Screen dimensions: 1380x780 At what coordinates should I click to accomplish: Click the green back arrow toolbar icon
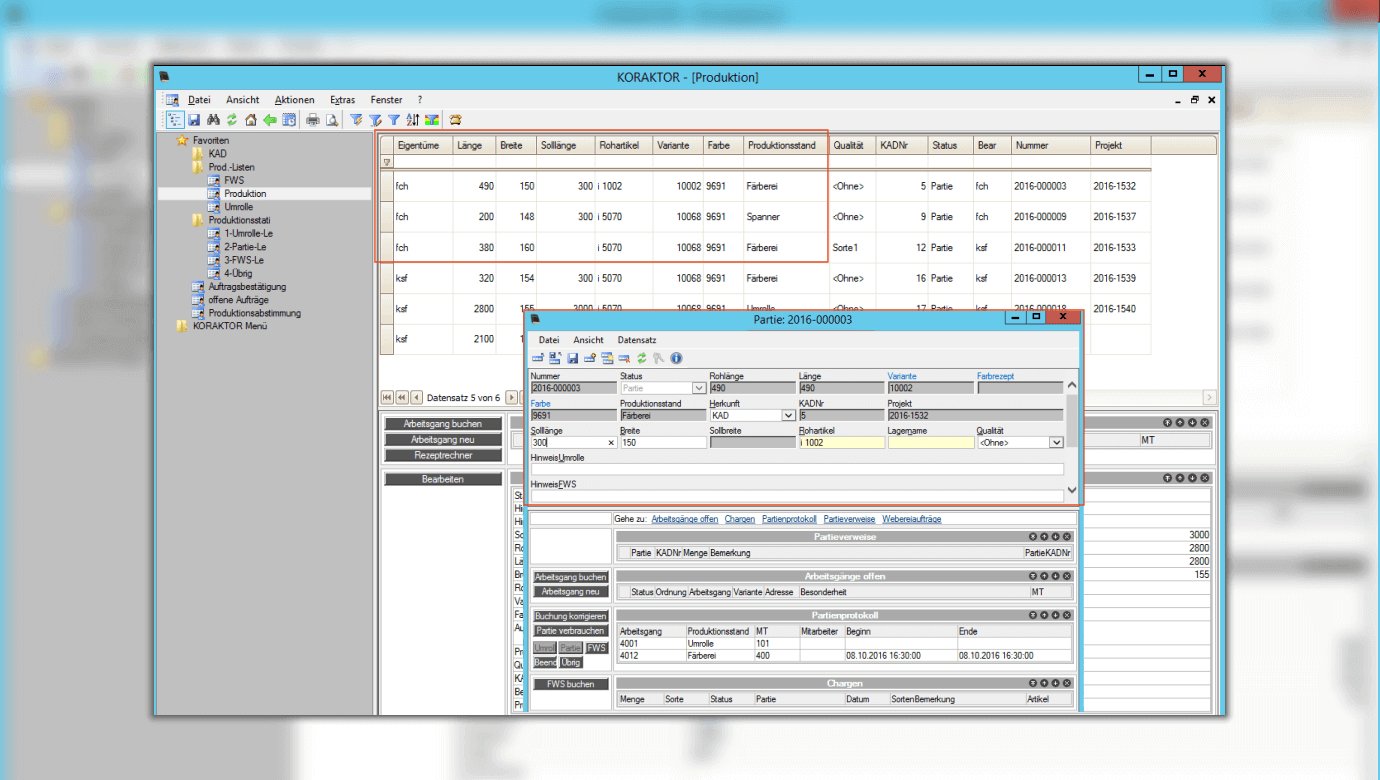click(x=270, y=120)
